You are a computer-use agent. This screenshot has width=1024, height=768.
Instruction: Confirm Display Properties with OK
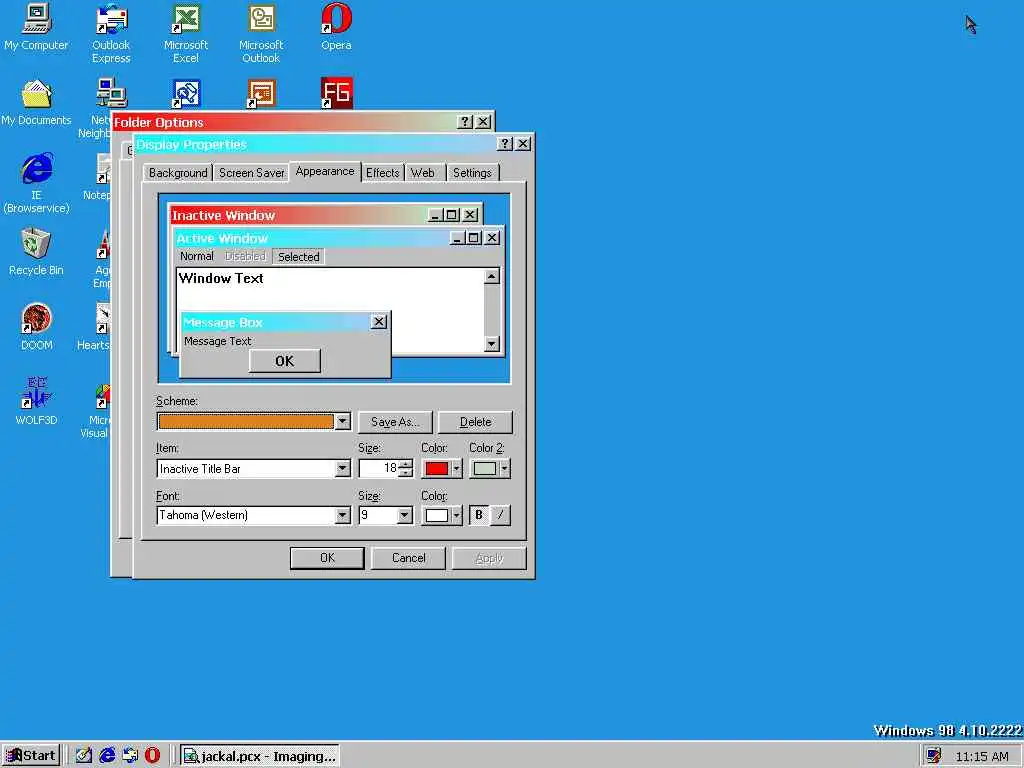tap(327, 558)
